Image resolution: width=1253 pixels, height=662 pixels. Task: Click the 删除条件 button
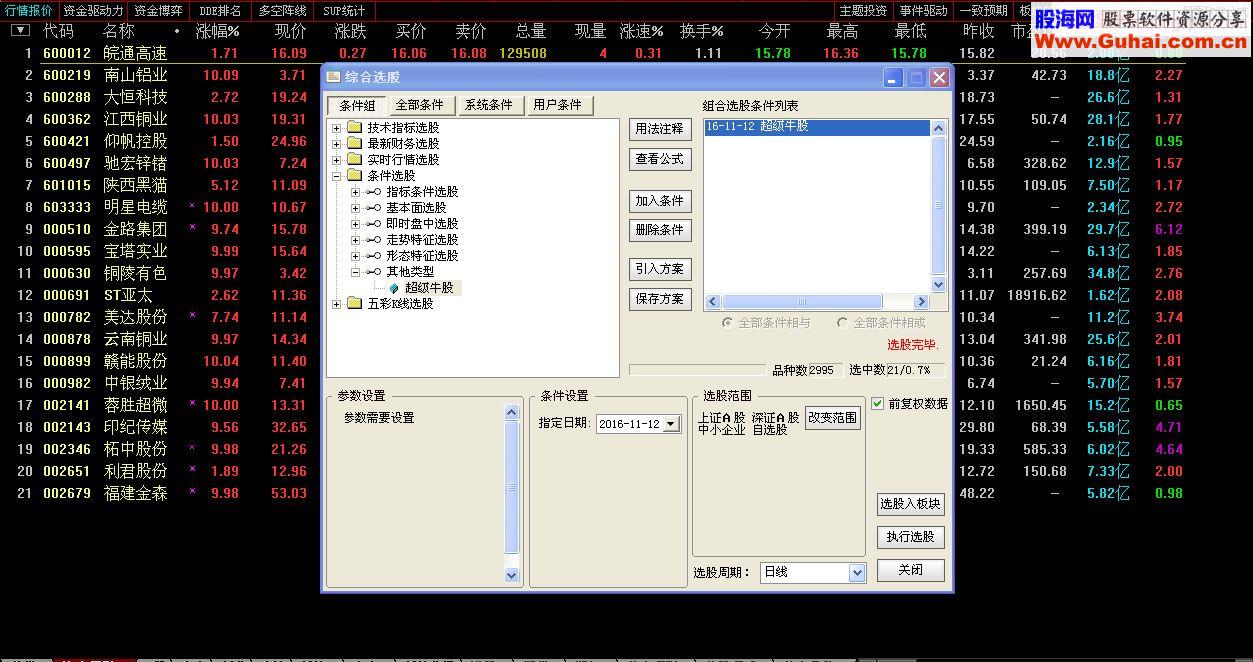(x=660, y=230)
